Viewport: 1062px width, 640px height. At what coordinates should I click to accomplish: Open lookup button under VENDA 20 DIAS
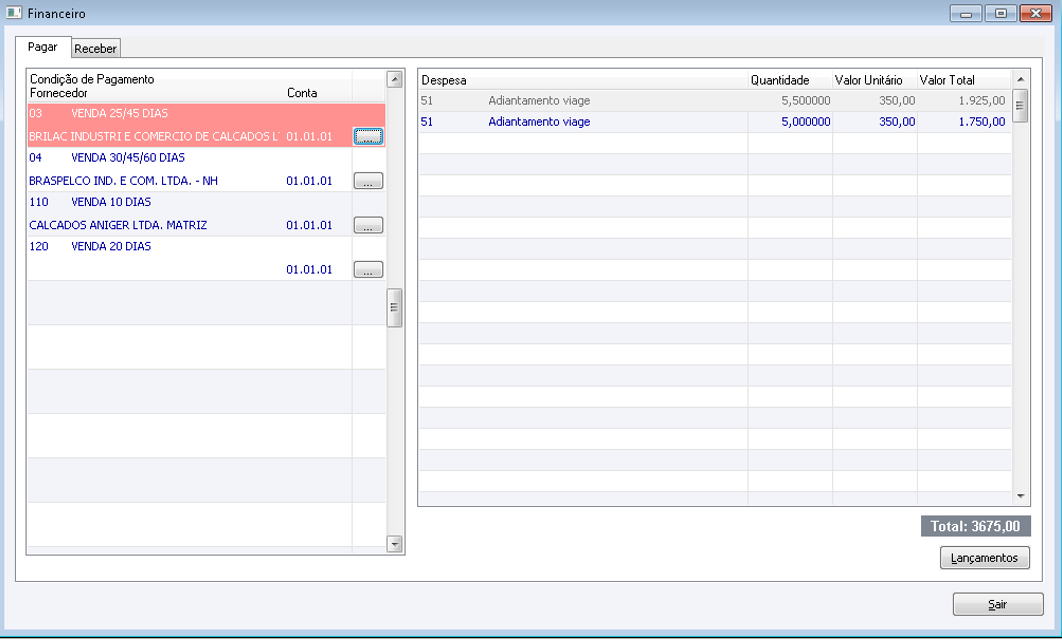point(368,270)
